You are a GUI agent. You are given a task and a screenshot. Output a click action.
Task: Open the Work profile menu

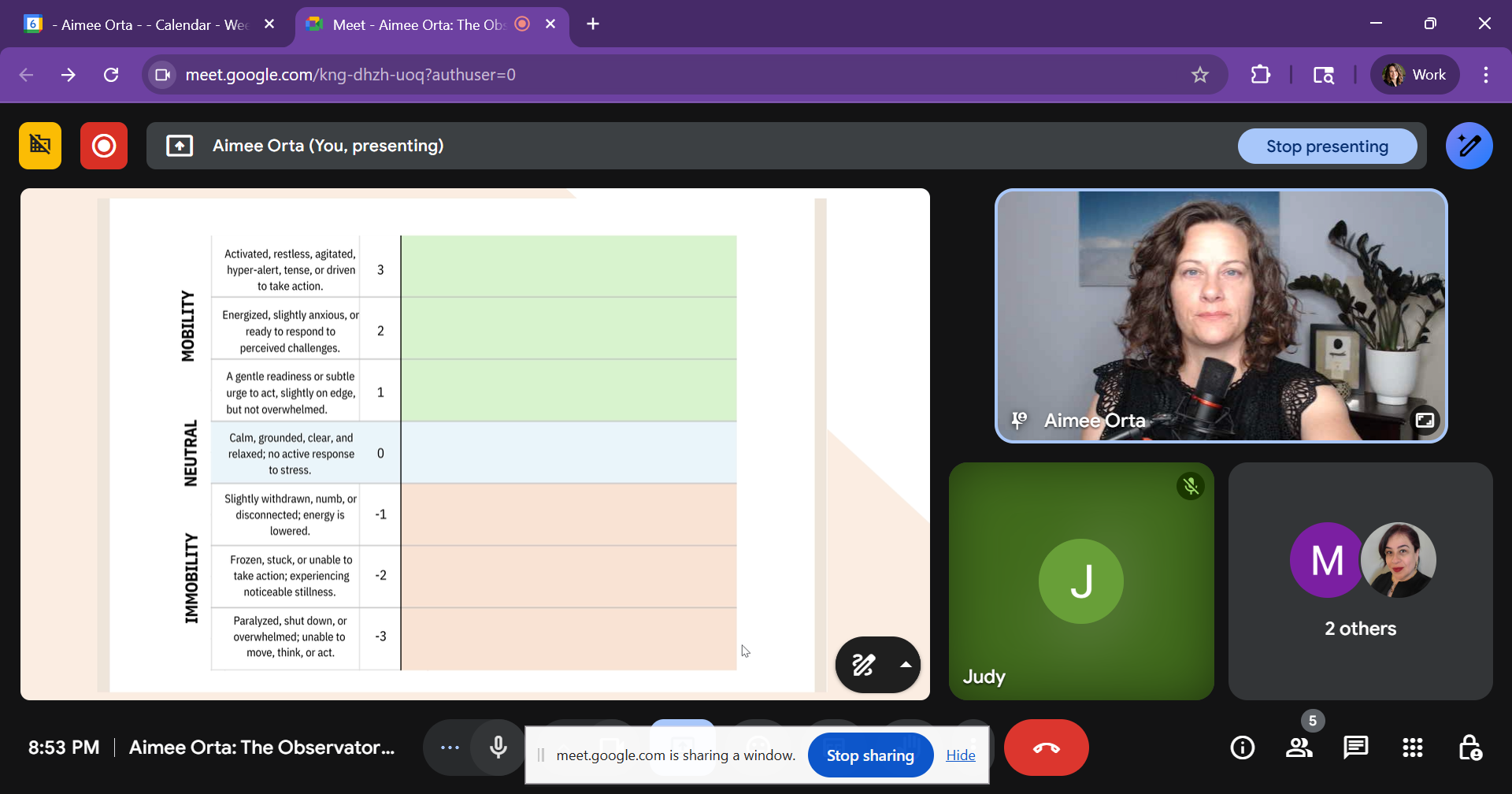coord(1415,75)
